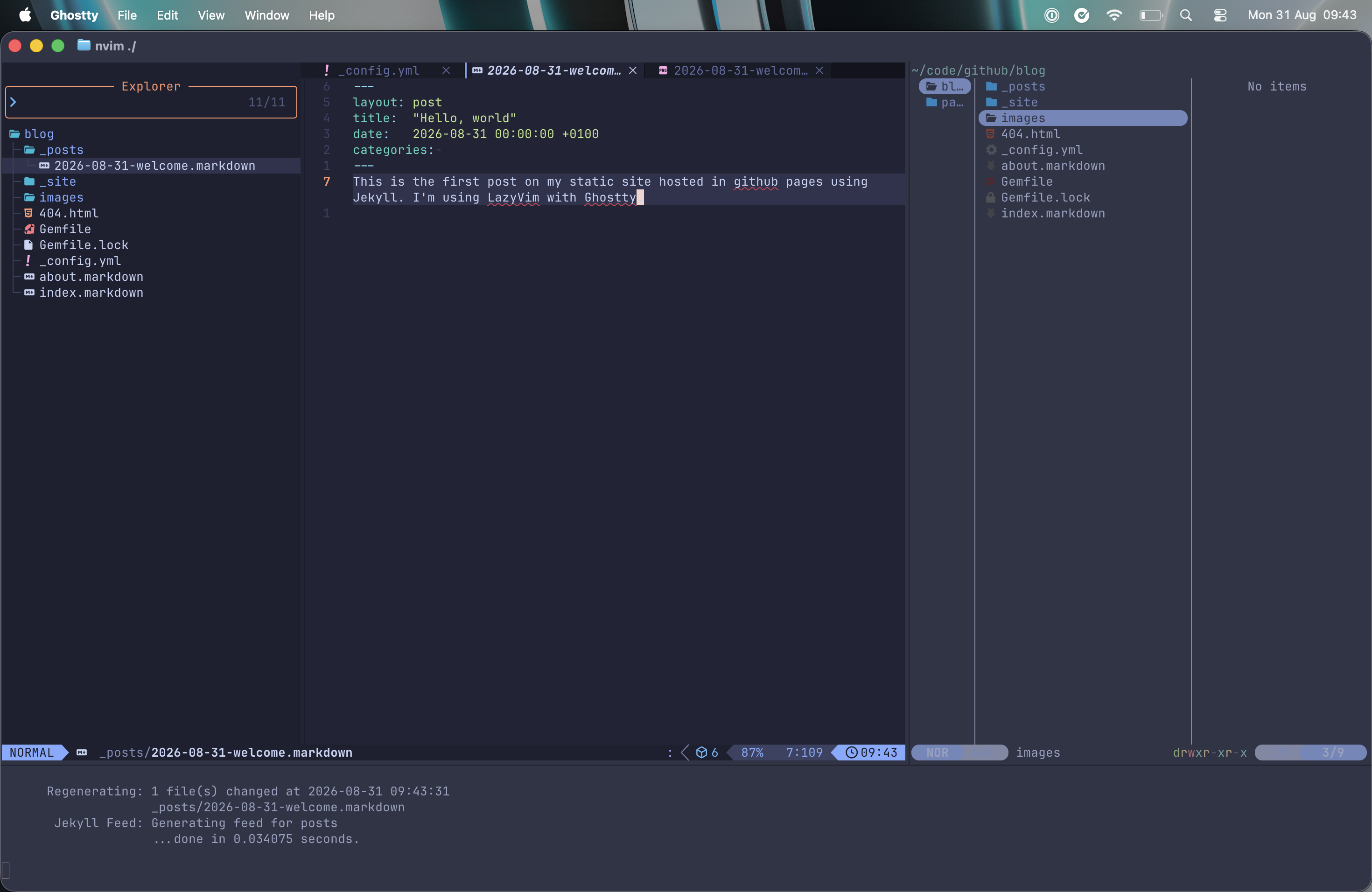1372x892 pixels.
Task: Open the Help menu
Action: click(322, 15)
